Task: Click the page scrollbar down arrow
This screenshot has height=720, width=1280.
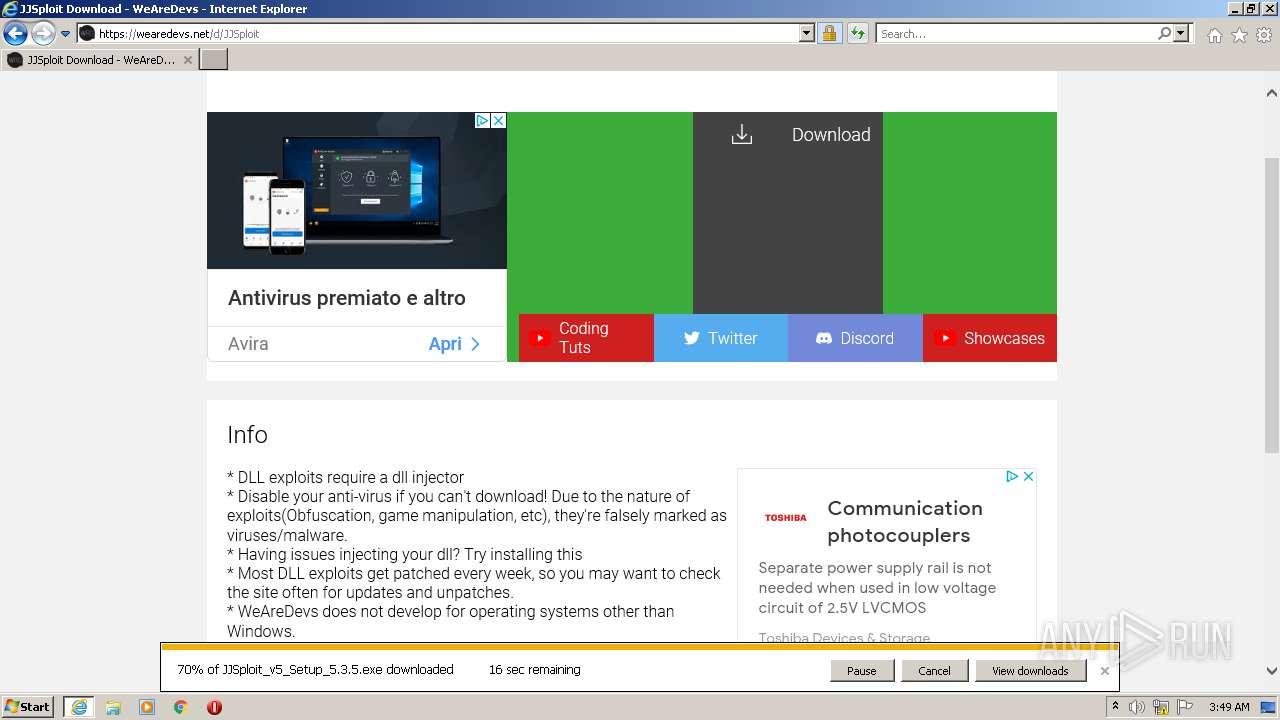Action: [x=1272, y=671]
